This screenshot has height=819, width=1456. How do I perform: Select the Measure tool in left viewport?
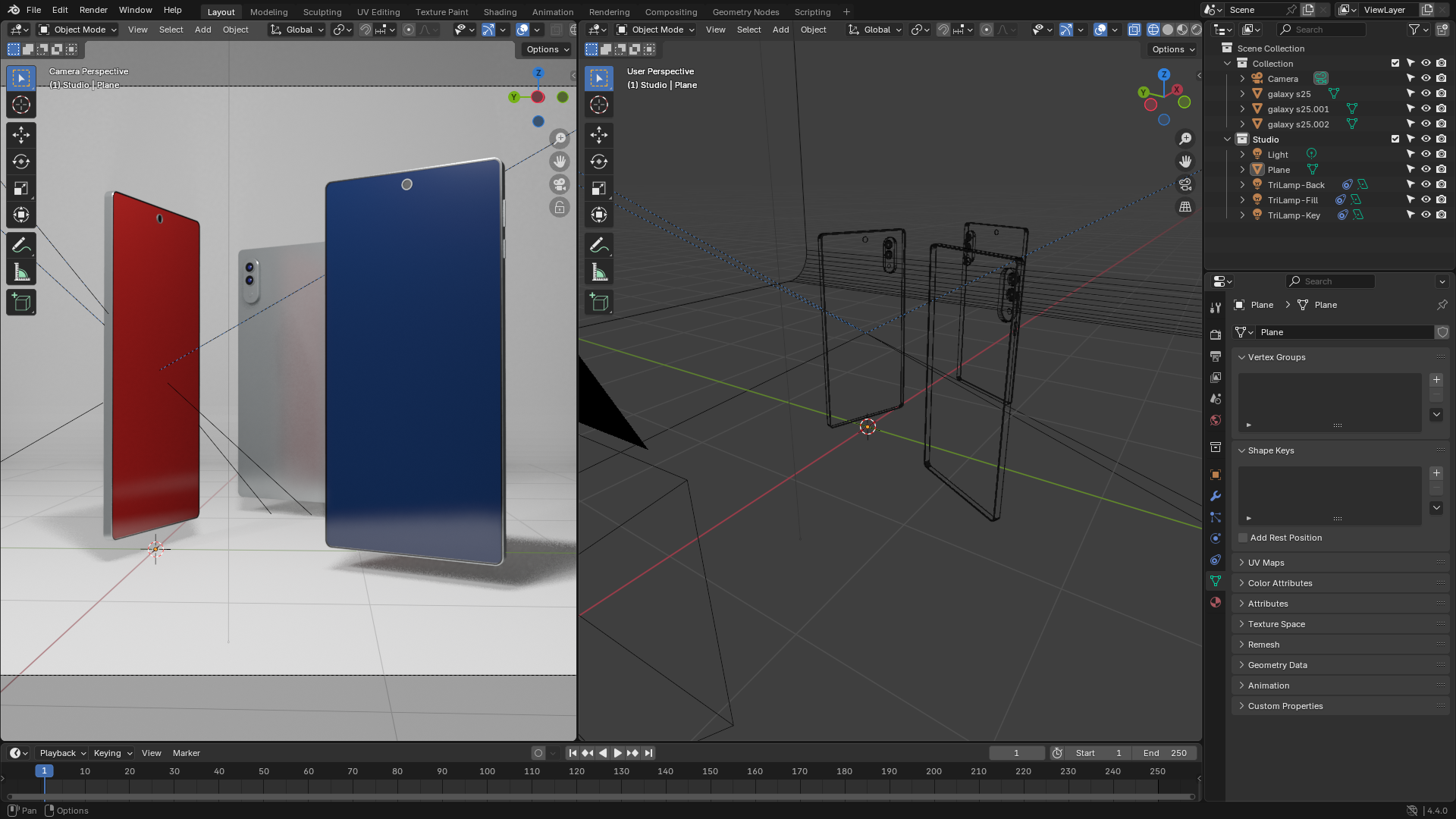click(x=21, y=273)
